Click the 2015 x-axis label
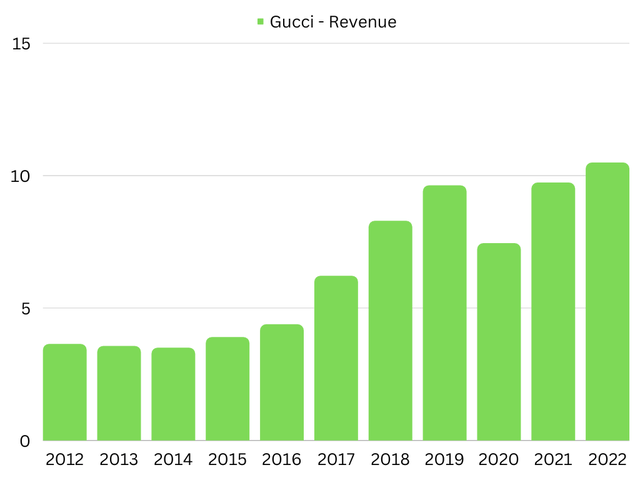Image resolution: width=640 pixels, height=480 pixels. [x=227, y=460]
